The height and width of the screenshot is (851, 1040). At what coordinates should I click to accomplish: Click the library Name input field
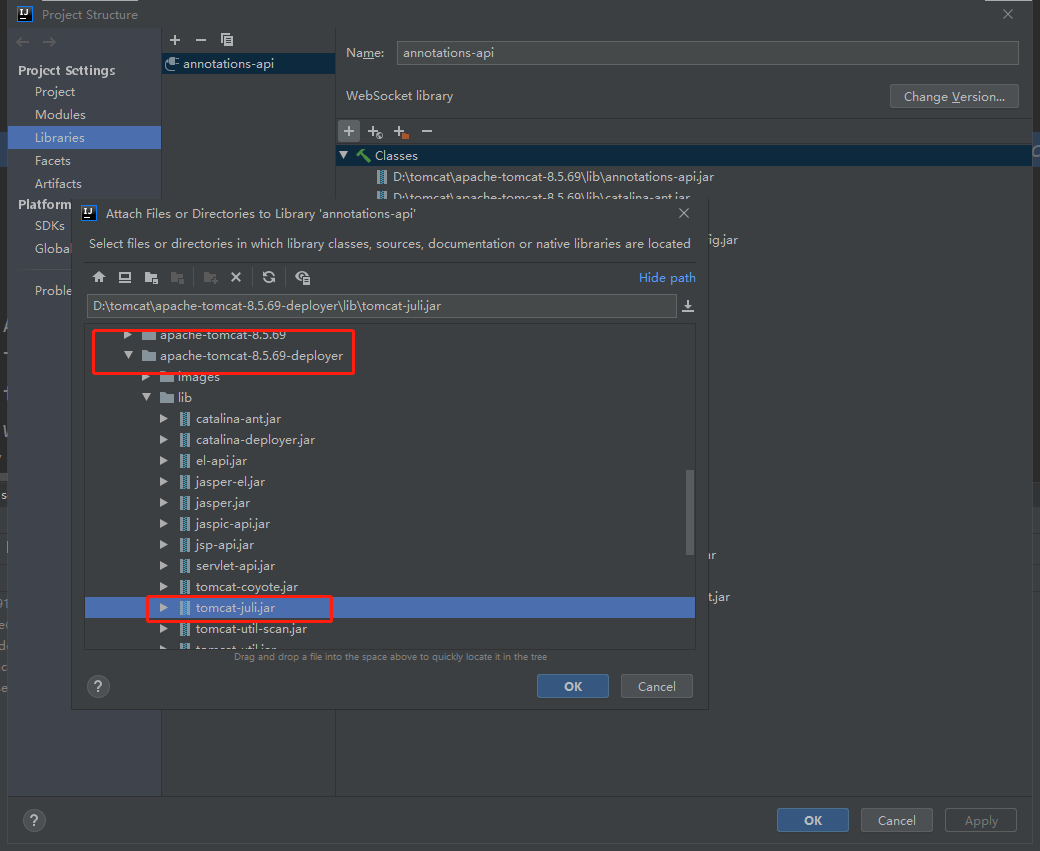[707, 53]
